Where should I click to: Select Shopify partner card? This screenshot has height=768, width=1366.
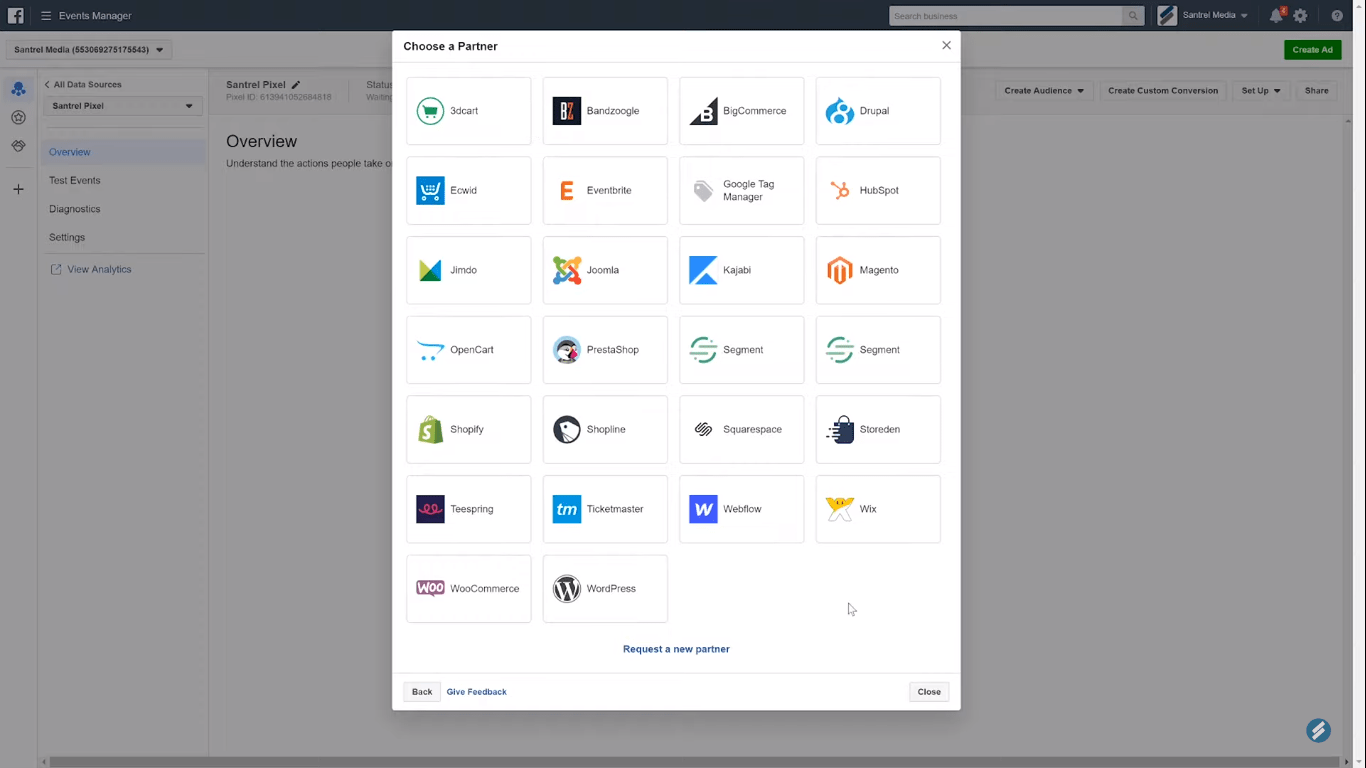(x=468, y=429)
